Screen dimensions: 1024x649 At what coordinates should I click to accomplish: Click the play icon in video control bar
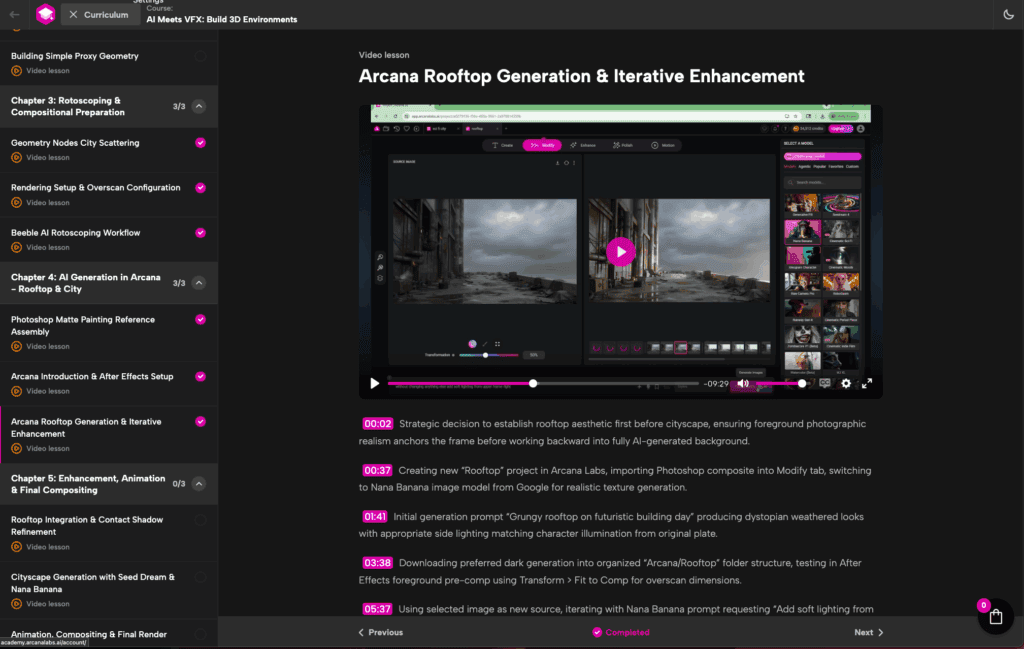point(375,383)
